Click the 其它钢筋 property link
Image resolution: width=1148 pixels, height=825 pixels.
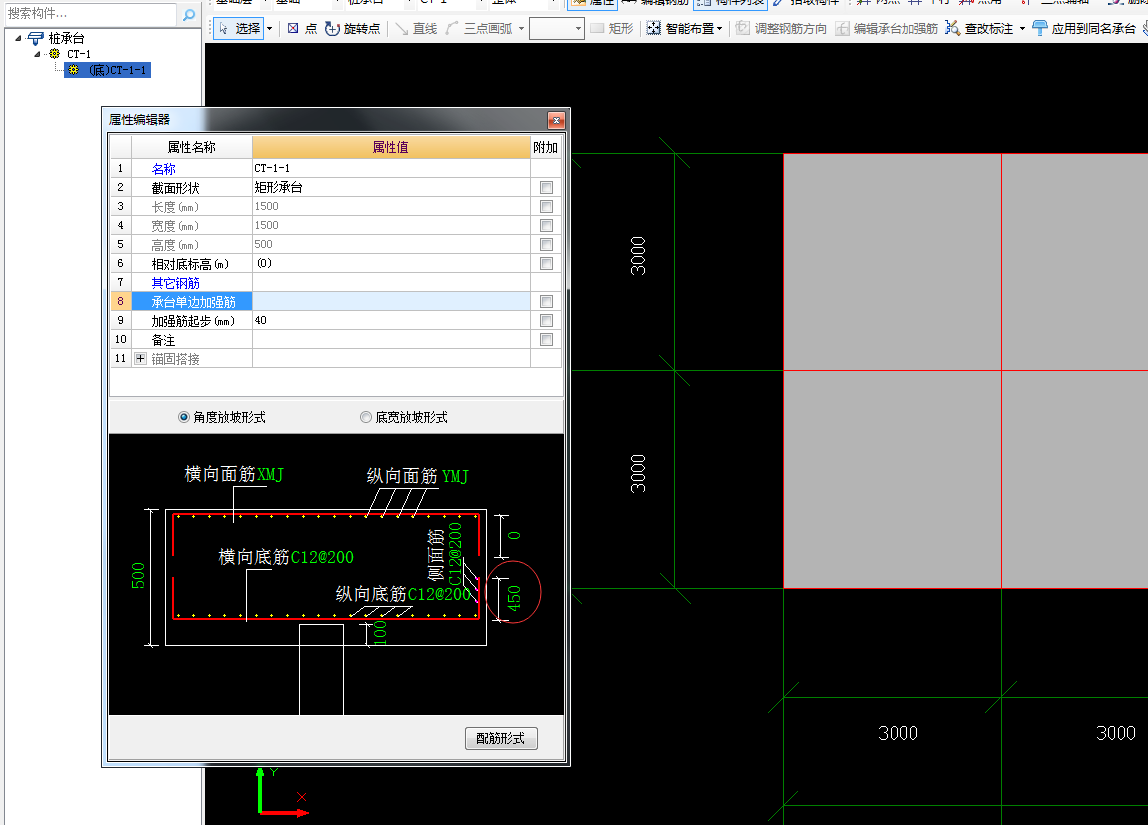point(176,283)
